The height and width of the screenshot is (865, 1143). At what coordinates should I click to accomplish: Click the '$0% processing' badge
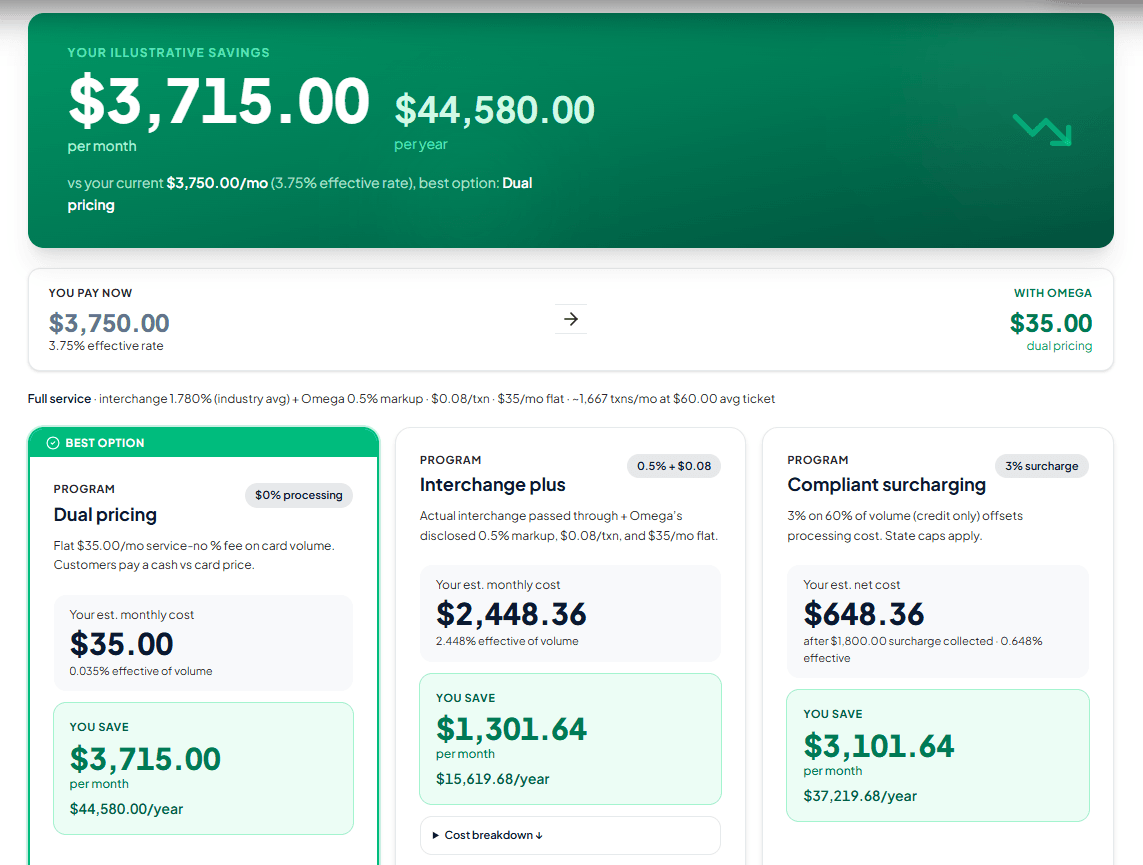pos(299,495)
